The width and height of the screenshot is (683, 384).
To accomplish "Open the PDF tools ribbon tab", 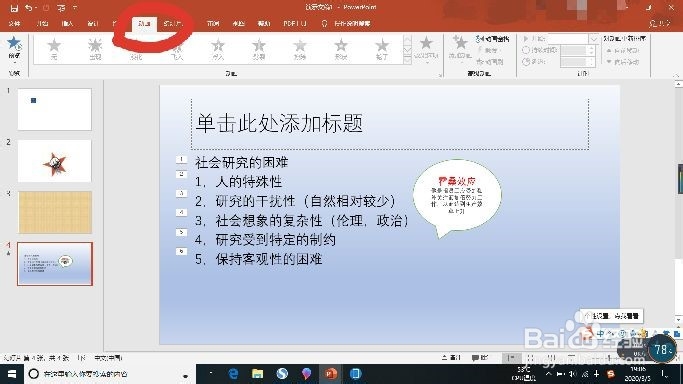I will 295,24.
